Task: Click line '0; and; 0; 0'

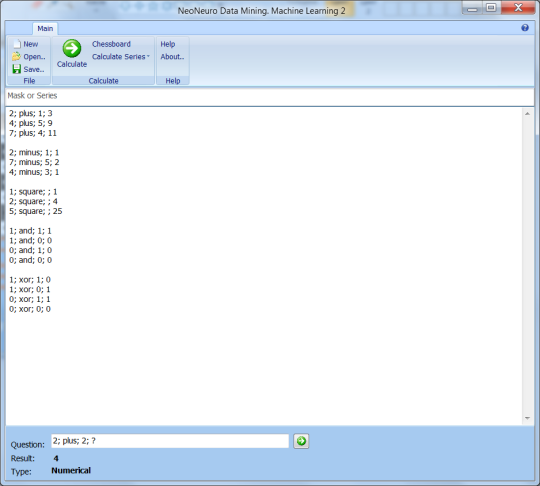Action: click(30, 260)
